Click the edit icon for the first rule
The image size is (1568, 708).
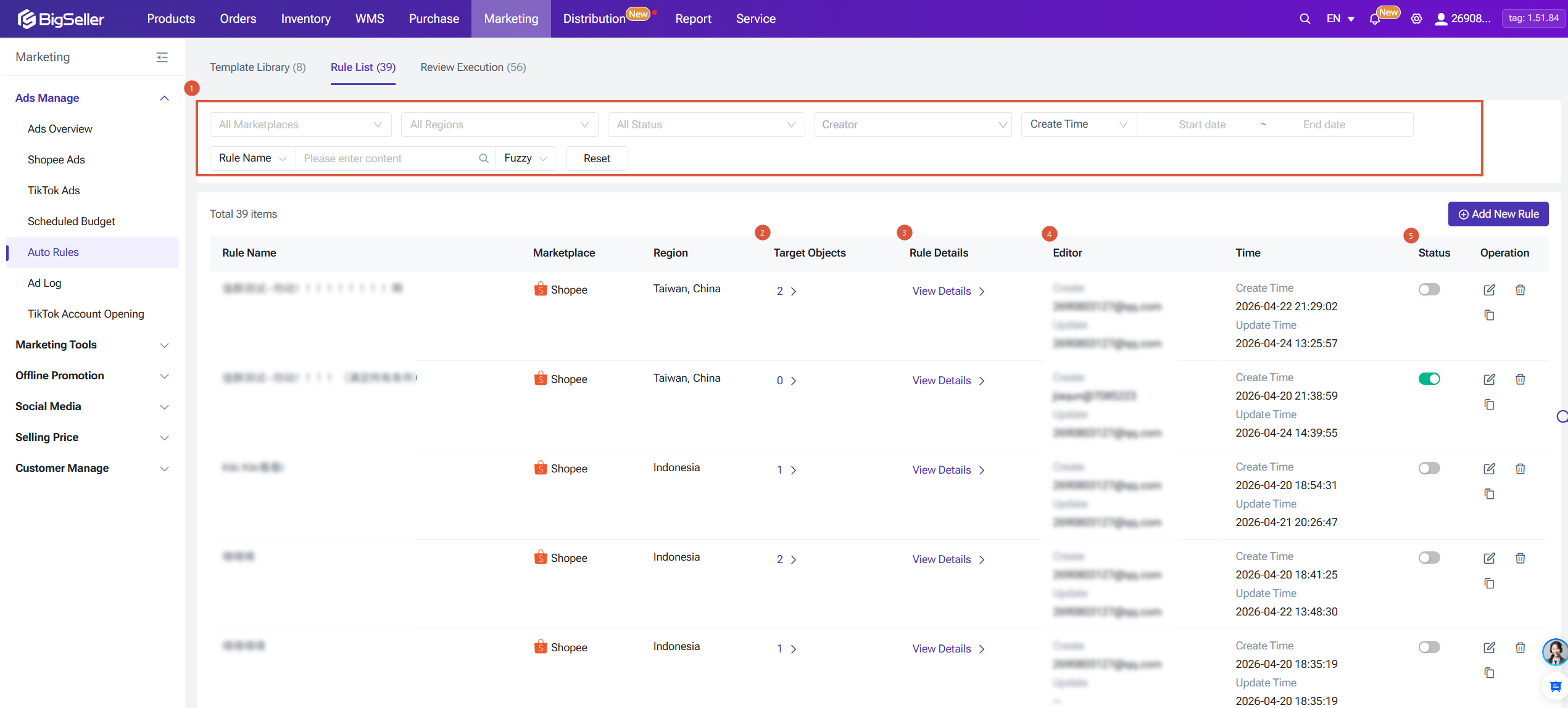point(1489,290)
